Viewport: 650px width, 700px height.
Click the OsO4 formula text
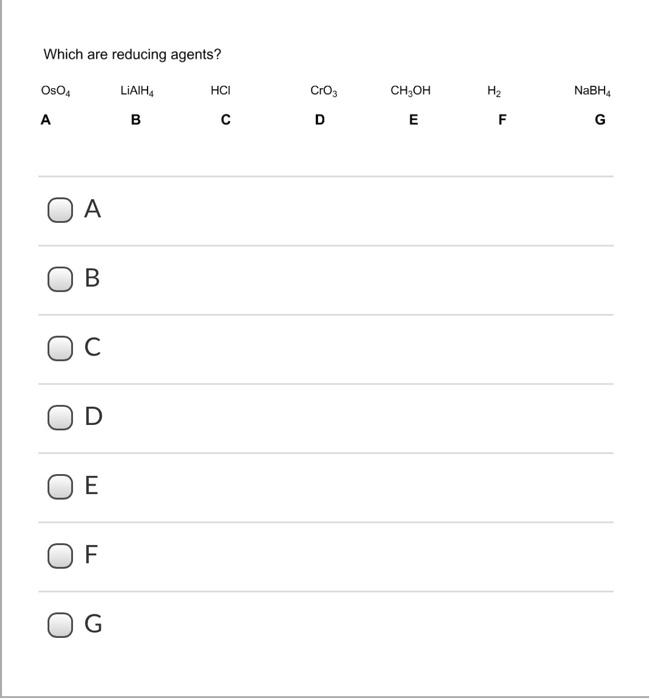[55, 91]
